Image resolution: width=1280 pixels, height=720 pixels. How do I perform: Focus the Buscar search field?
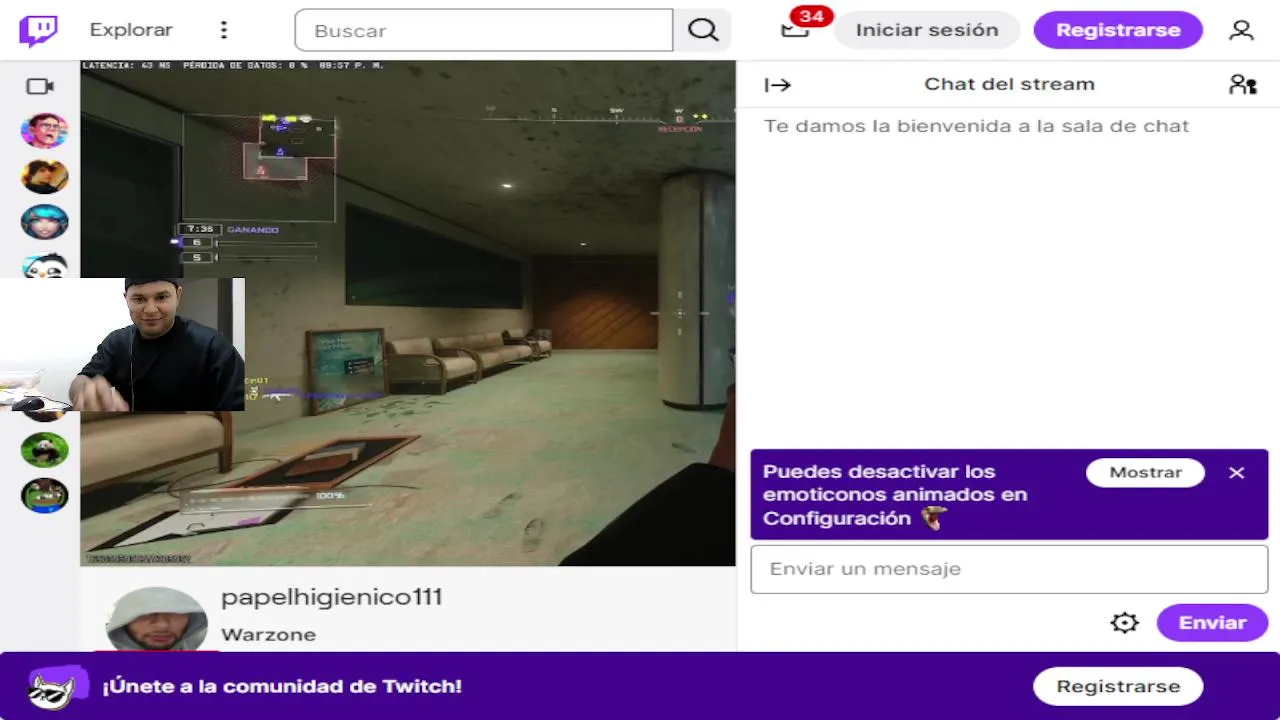484,30
